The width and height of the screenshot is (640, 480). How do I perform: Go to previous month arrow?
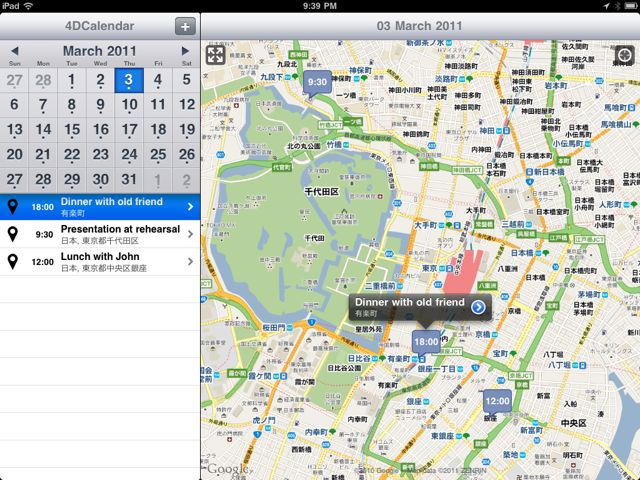pos(15,51)
